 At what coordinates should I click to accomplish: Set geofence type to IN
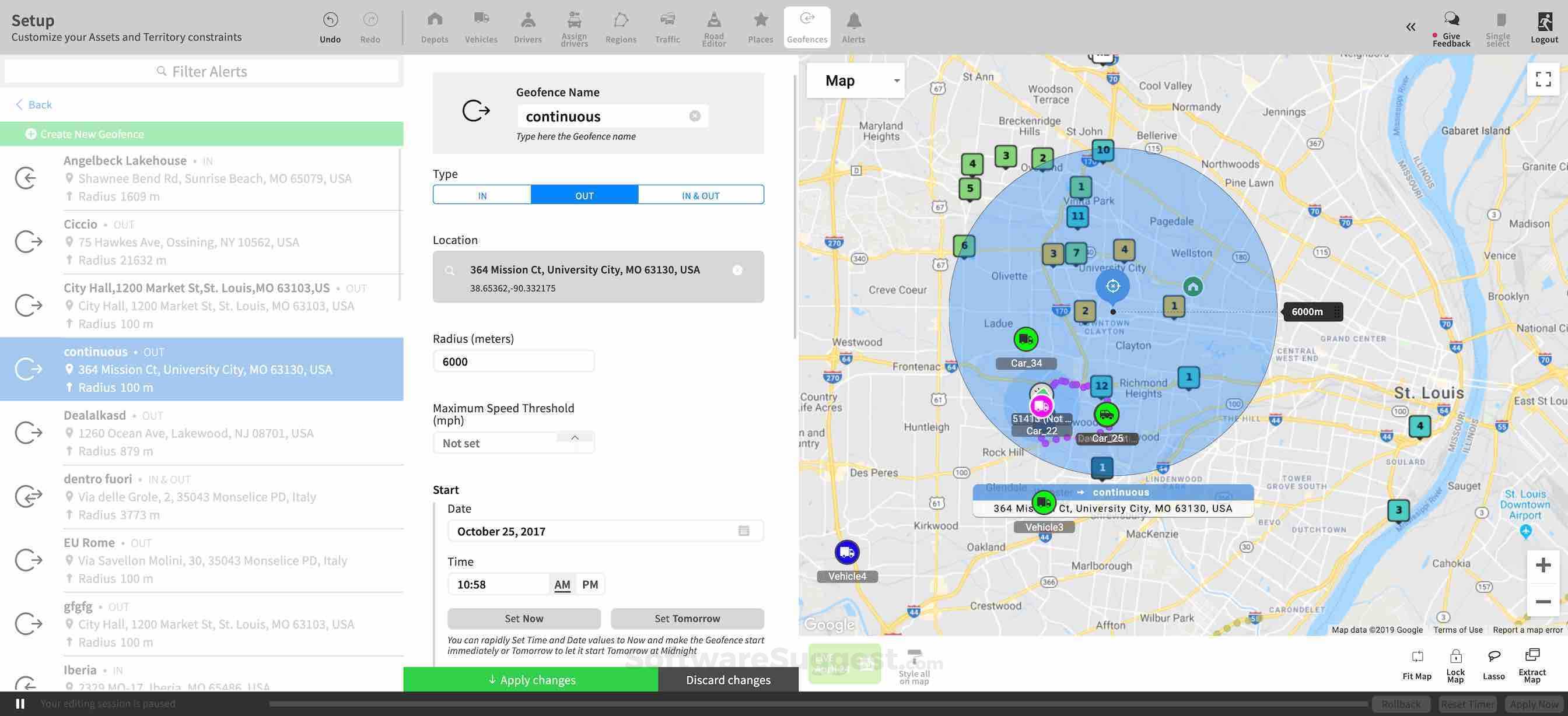point(482,195)
